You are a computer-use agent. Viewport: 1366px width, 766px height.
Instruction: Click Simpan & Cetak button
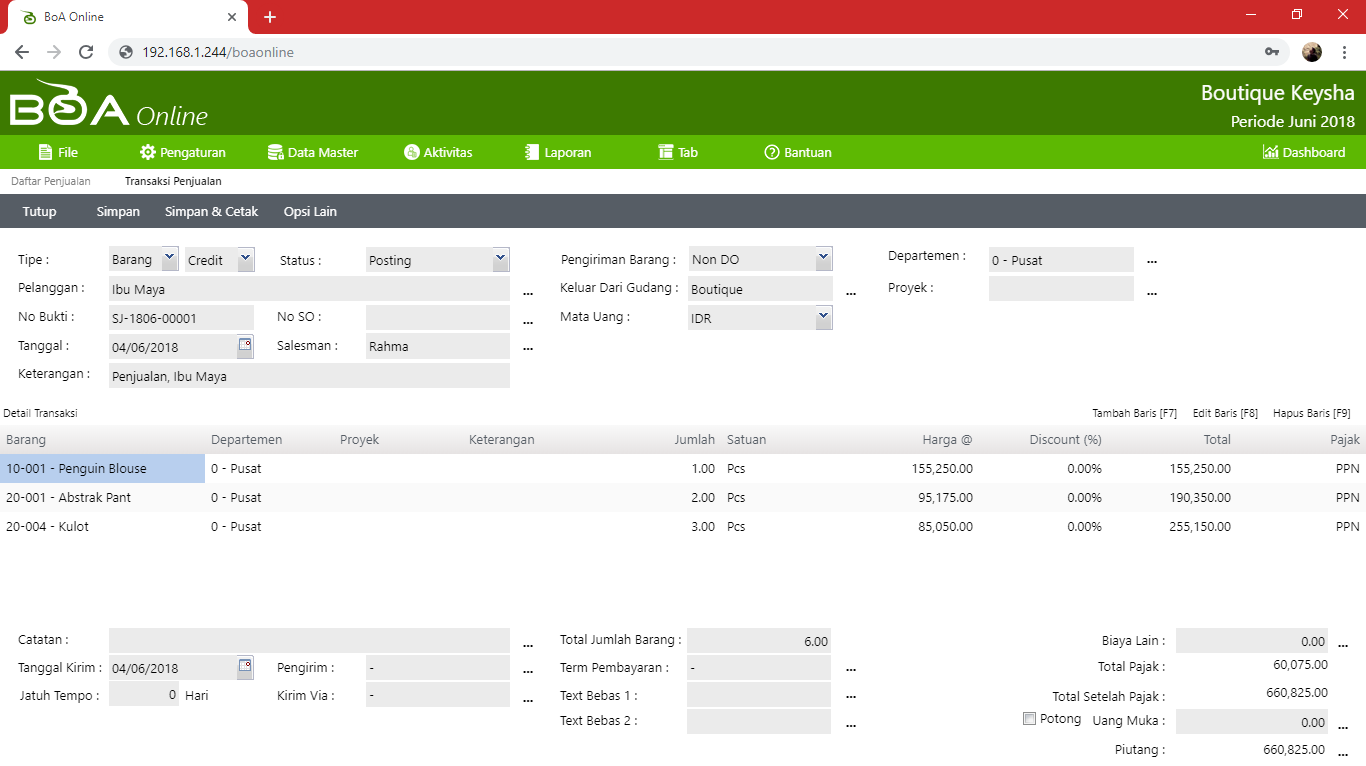click(x=211, y=212)
